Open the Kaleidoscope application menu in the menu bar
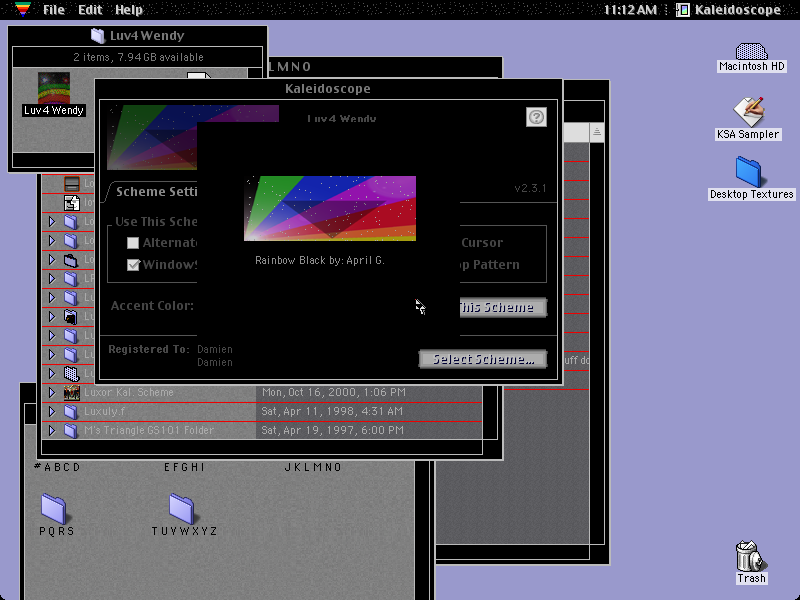800x600 pixels. click(x=729, y=10)
